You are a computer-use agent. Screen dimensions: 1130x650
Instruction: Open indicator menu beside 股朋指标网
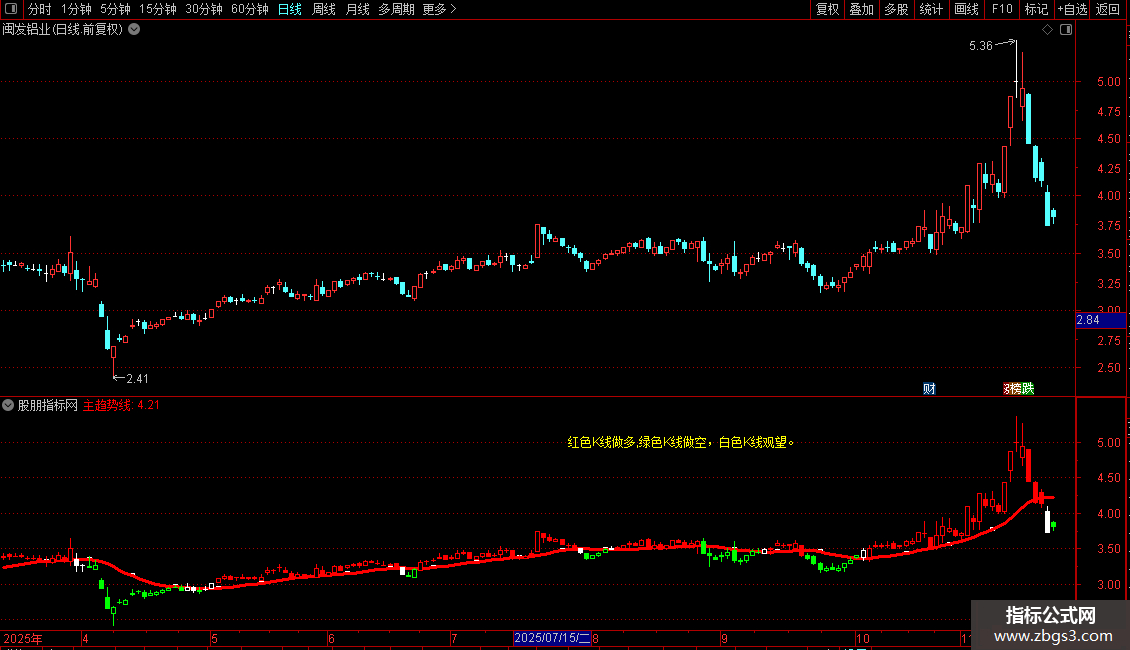8,405
